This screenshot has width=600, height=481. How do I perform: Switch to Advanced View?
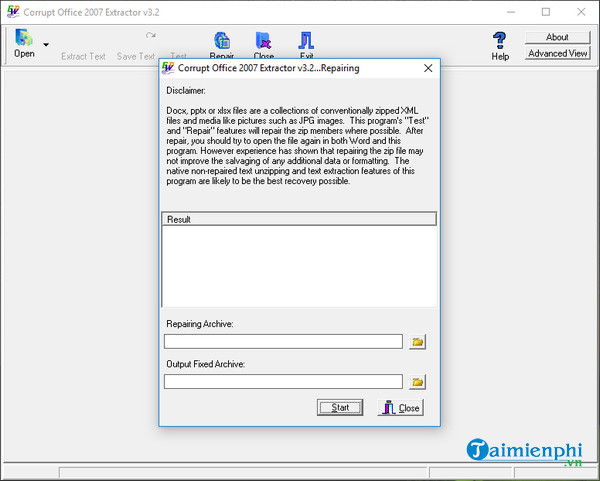coord(557,53)
